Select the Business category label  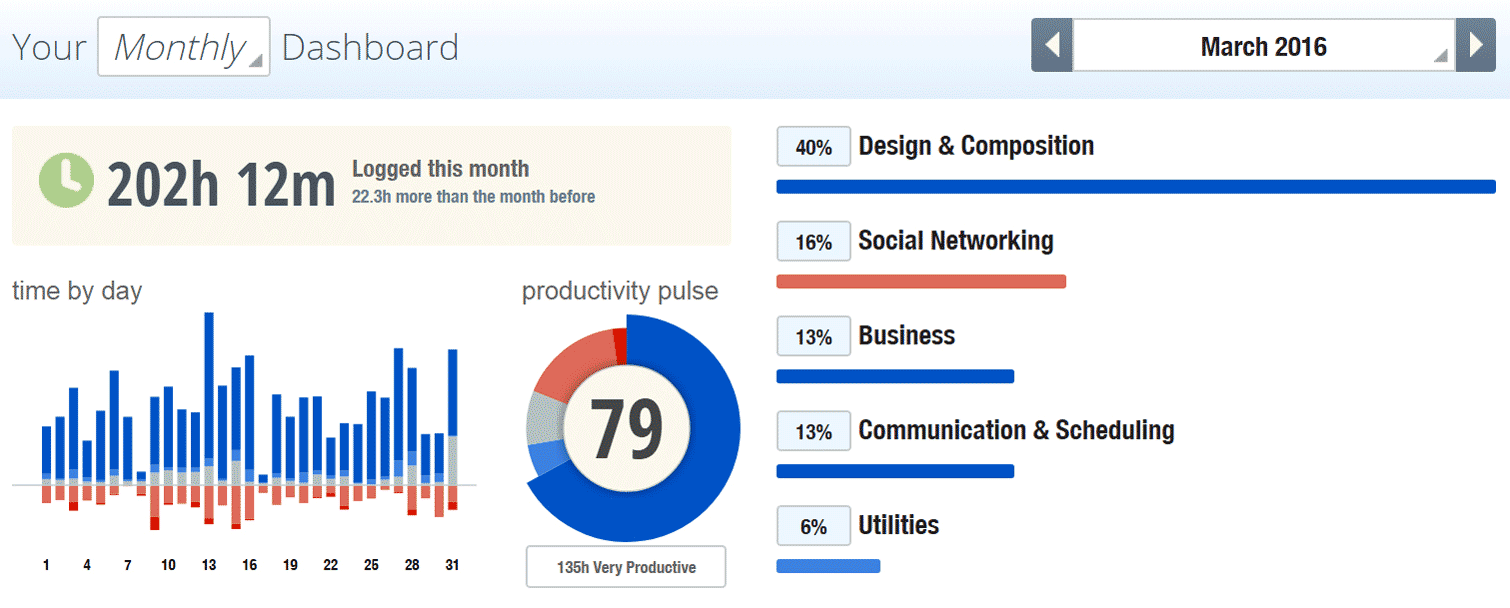907,336
